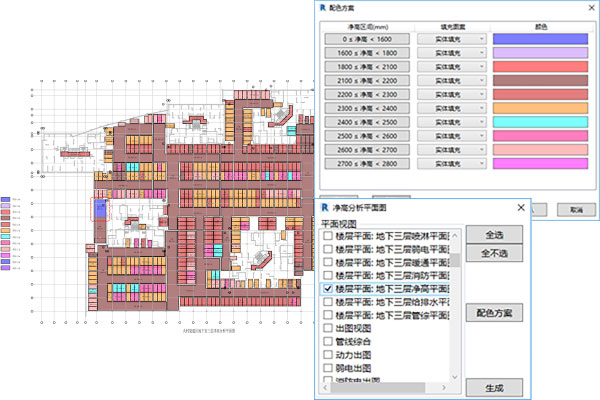Click the Revit icon in 配色方案 title bar
The height and width of the screenshot is (400, 600).
pyautogui.click(x=322, y=6)
